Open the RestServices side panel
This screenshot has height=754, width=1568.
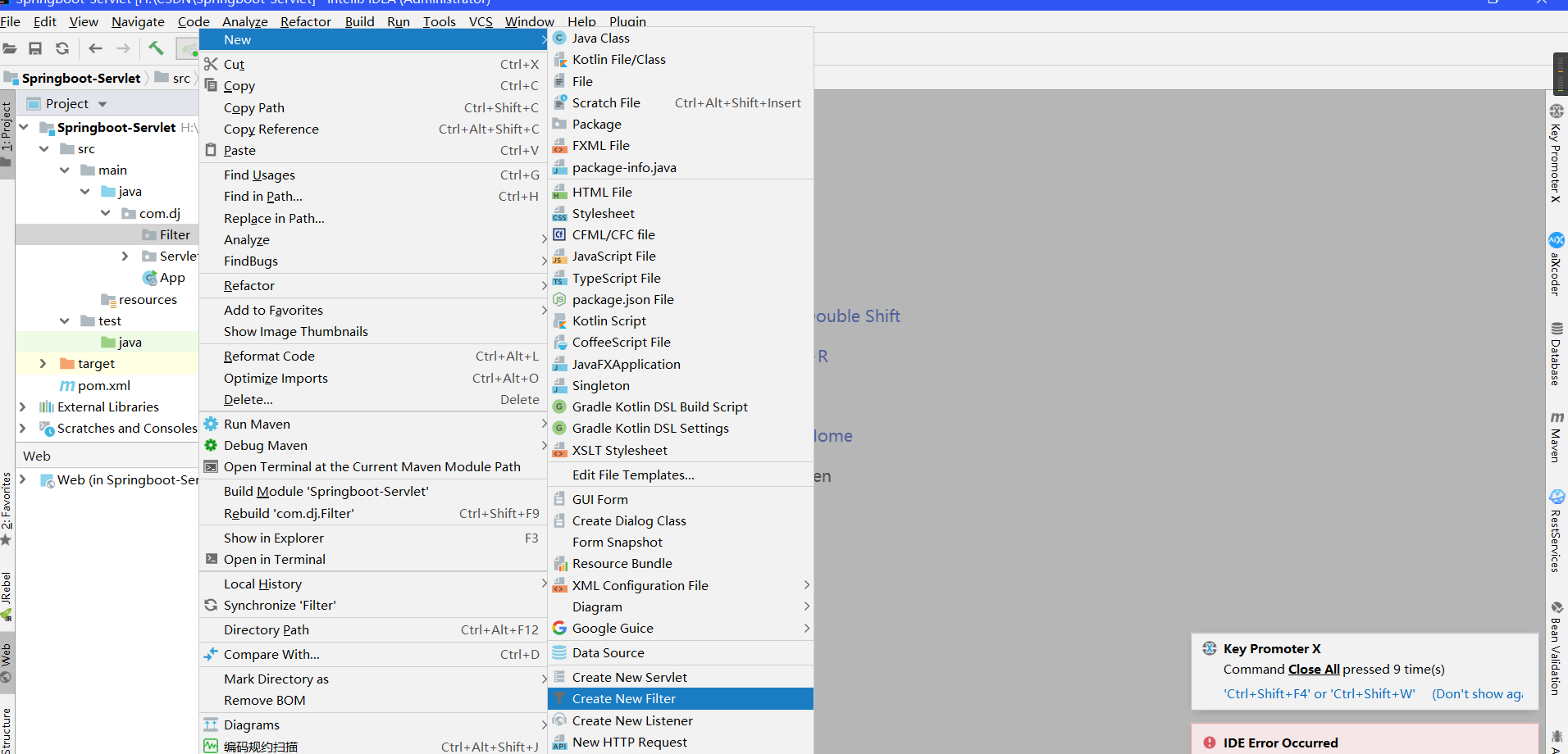click(x=1556, y=531)
